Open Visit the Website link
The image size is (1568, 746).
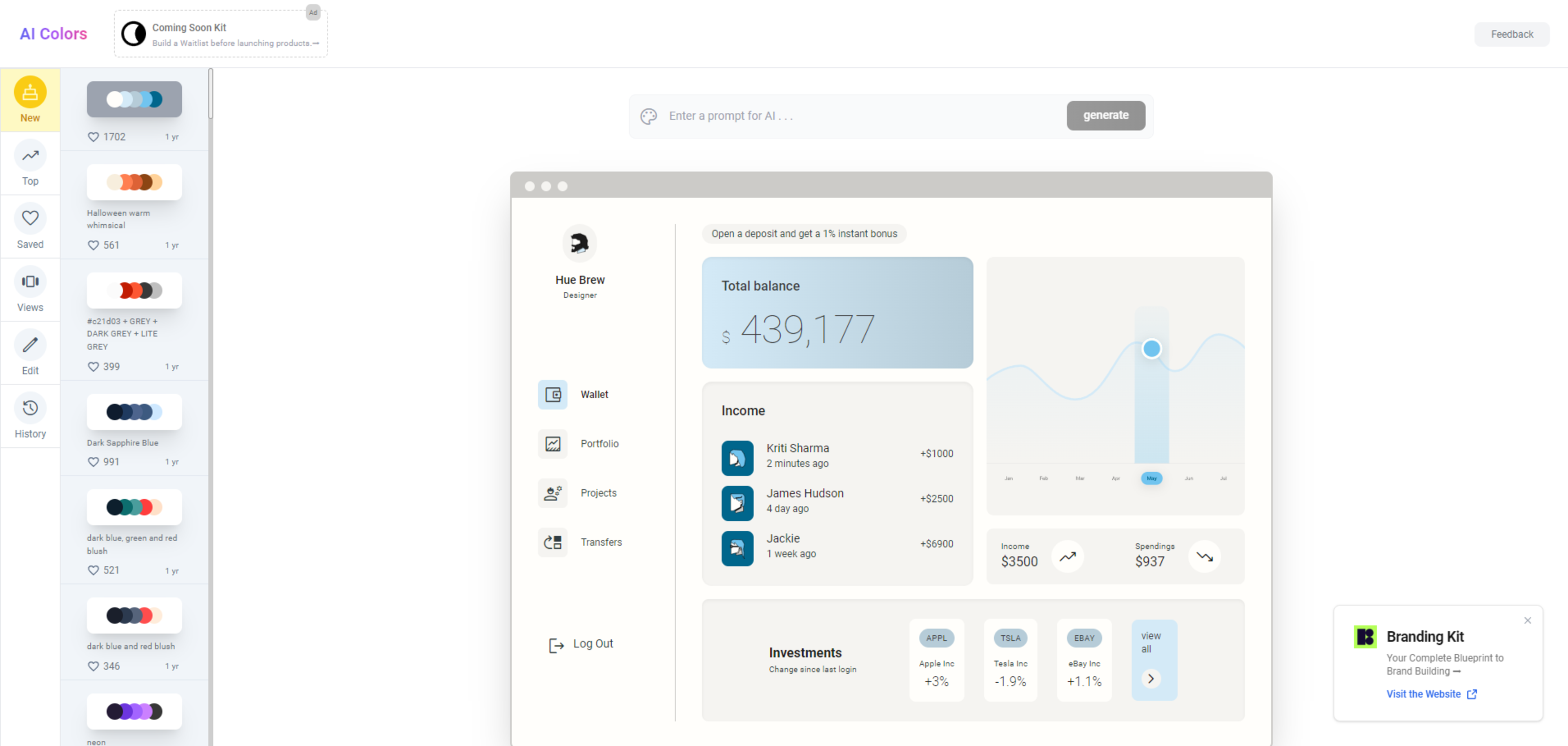1431,694
